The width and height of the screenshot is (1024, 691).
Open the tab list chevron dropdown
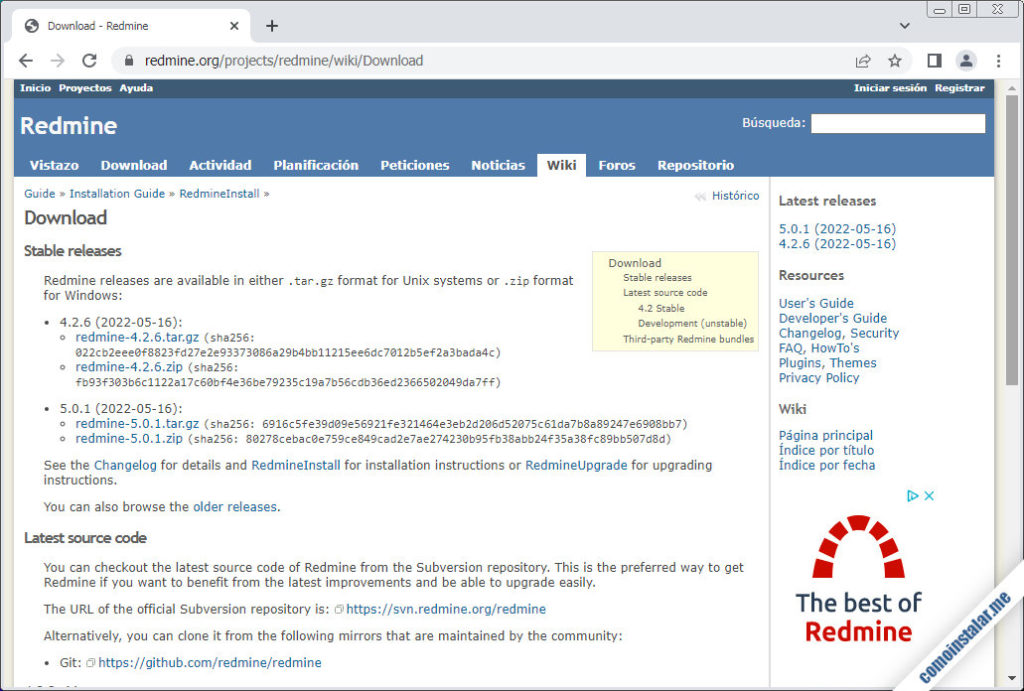(904, 24)
